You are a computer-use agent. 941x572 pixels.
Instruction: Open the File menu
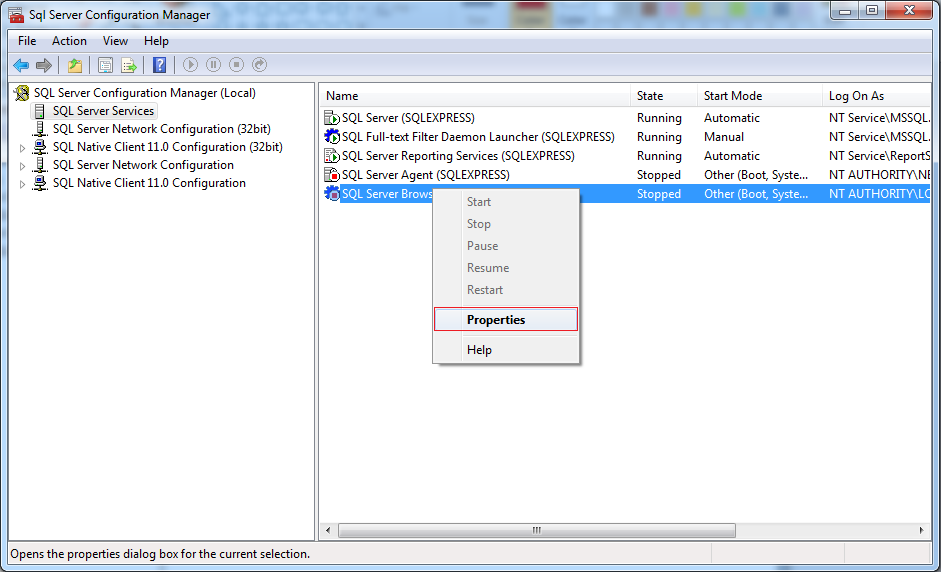(x=27, y=41)
